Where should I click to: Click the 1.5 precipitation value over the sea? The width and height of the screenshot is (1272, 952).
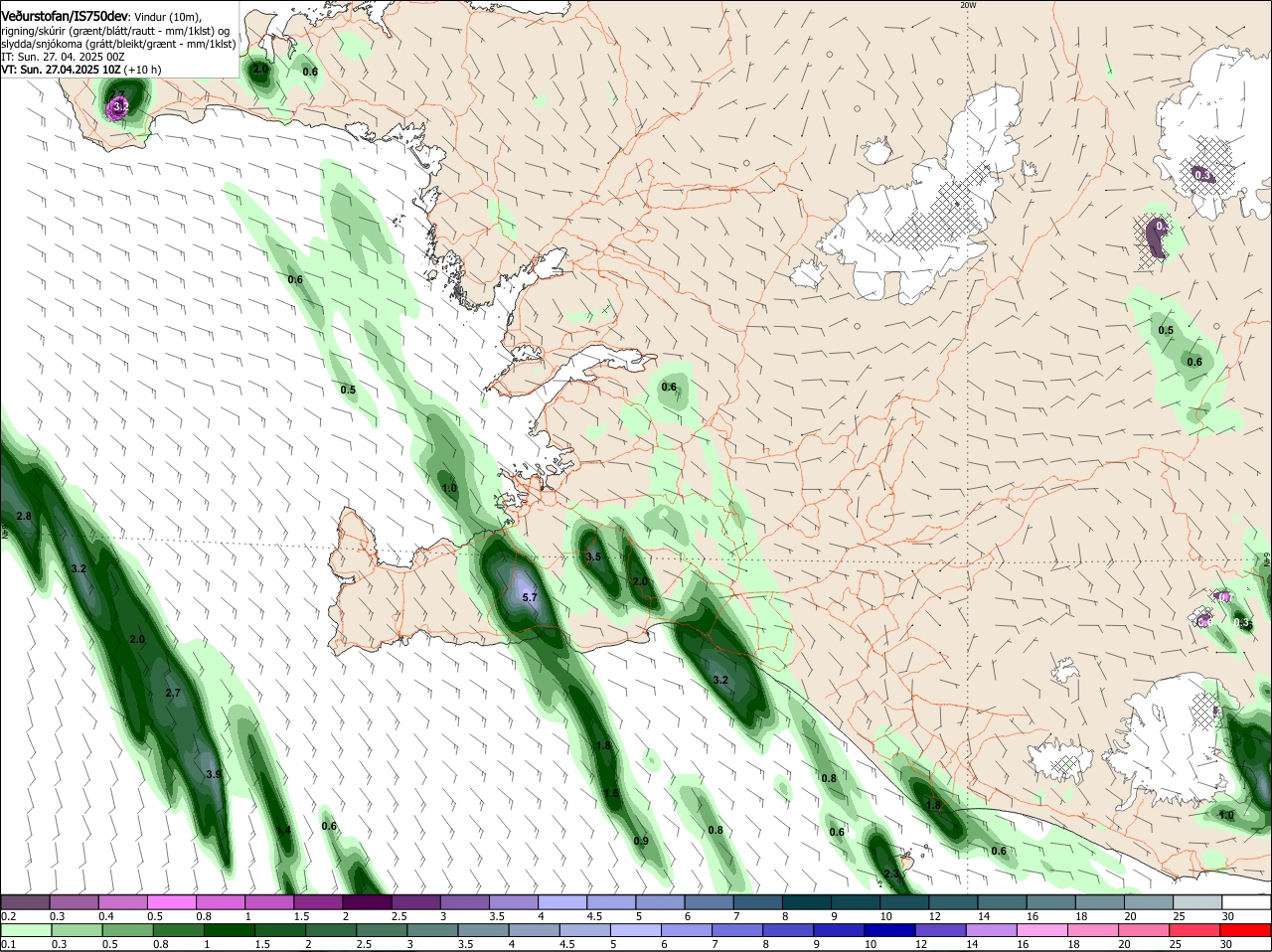611,793
